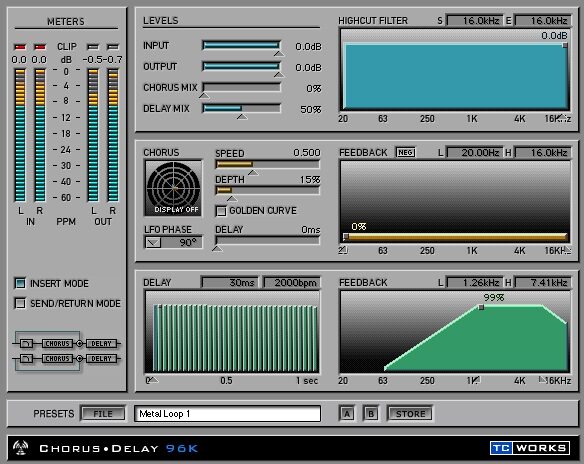Click the STORE button
The image size is (584, 464).
pyautogui.click(x=410, y=414)
